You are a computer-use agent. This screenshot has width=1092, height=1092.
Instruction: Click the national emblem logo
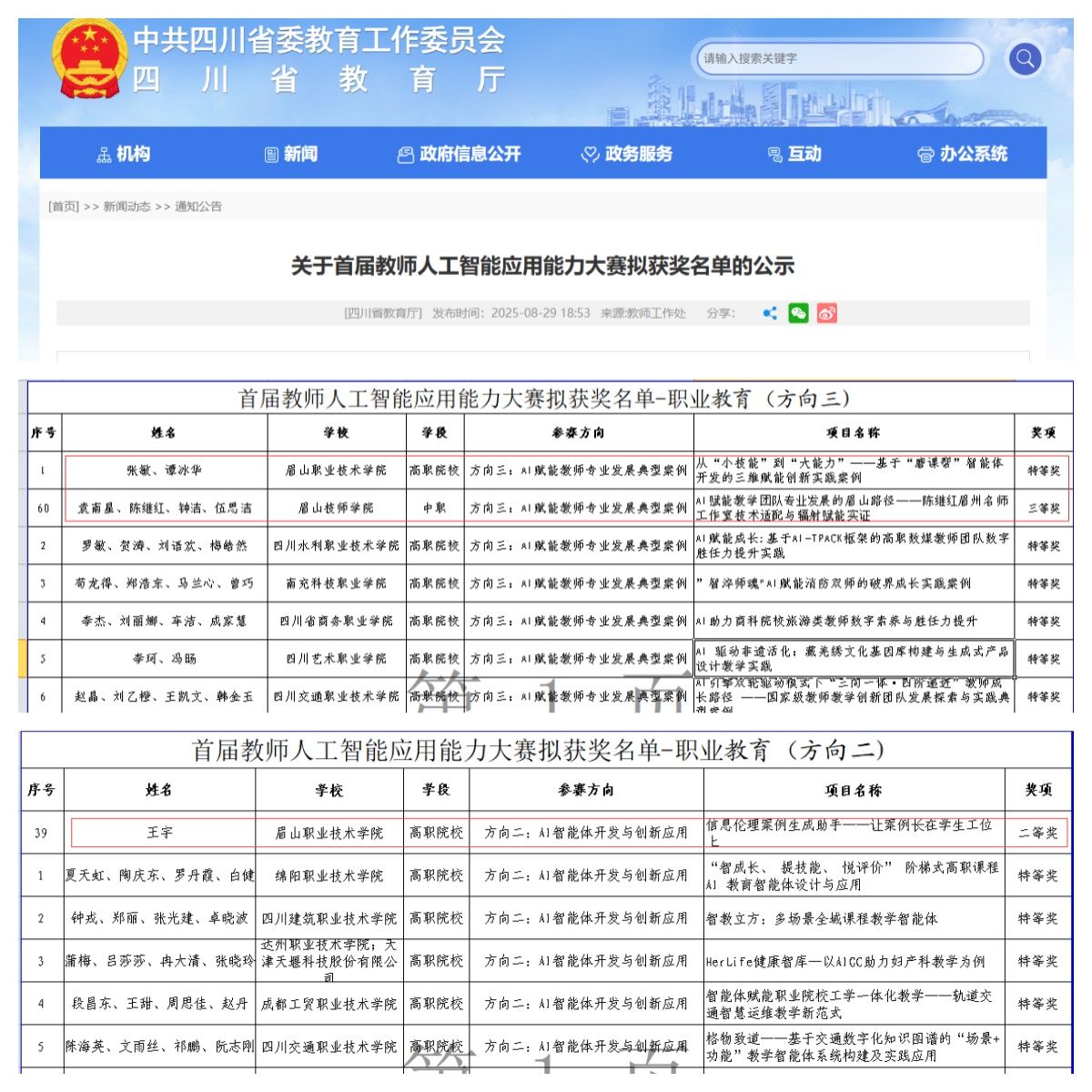[x=88, y=58]
